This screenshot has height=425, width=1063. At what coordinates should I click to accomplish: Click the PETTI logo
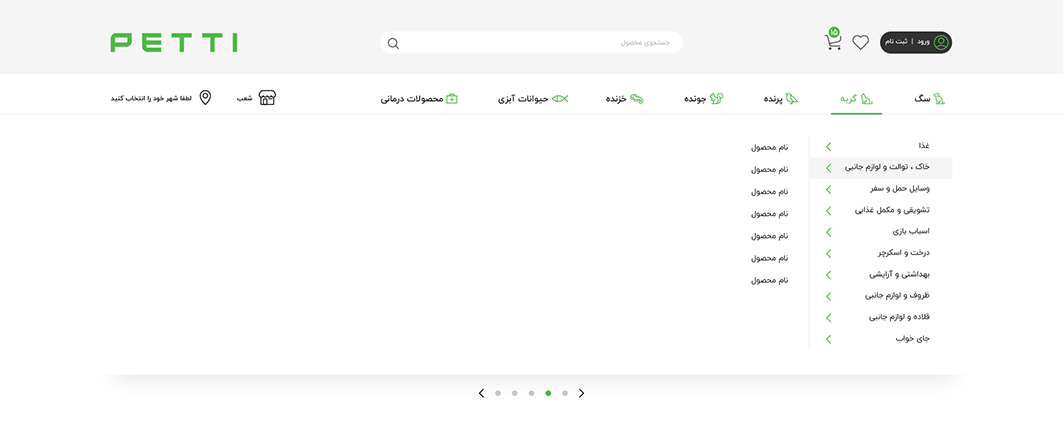coord(174,42)
